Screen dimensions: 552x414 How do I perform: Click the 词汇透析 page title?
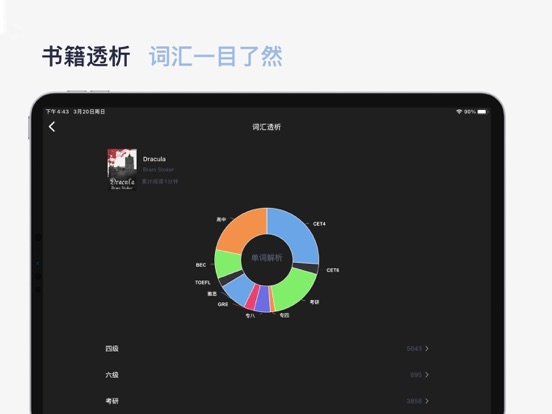[266, 127]
